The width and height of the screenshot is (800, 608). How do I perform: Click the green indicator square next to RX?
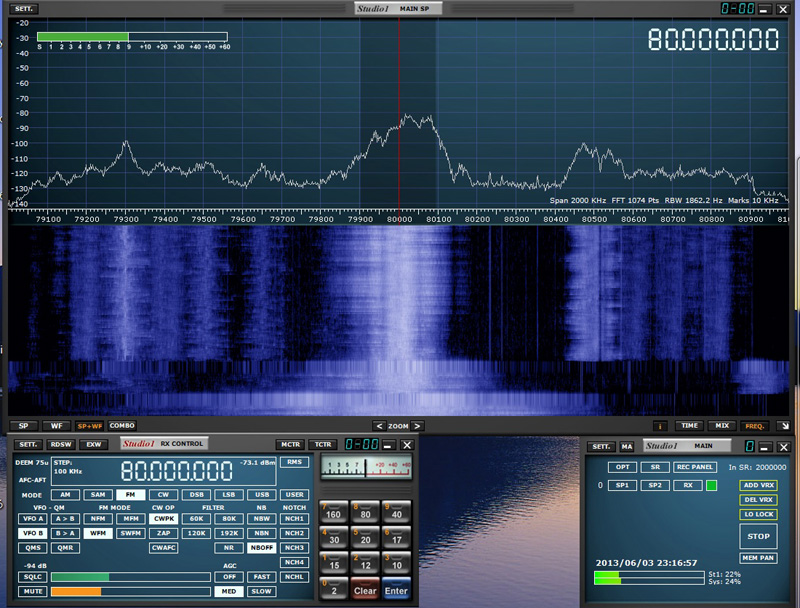(712, 485)
